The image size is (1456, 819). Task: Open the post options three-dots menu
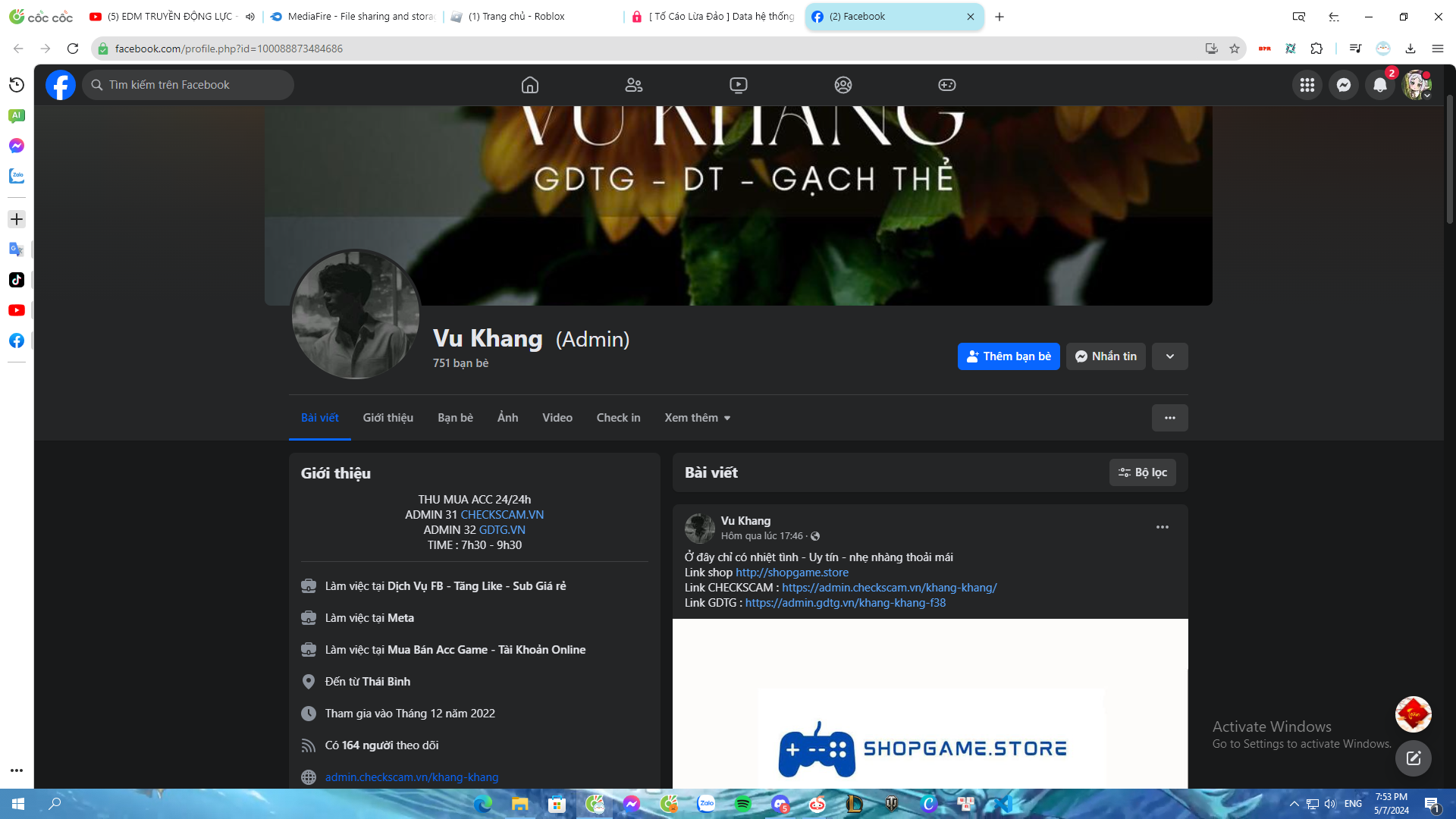[1163, 527]
